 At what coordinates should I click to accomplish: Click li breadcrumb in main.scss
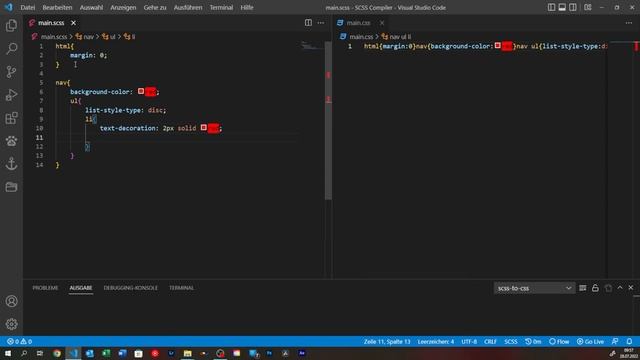click(130, 37)
